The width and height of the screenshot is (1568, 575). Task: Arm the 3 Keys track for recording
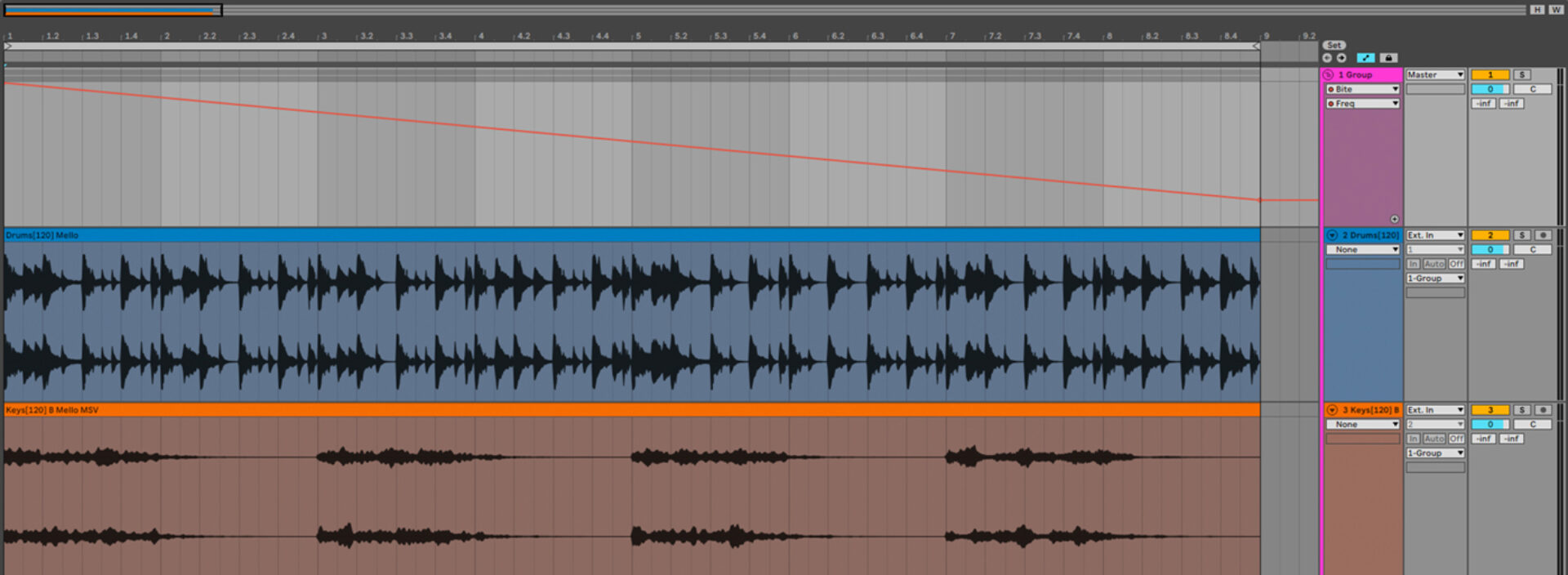point(1543,410)
